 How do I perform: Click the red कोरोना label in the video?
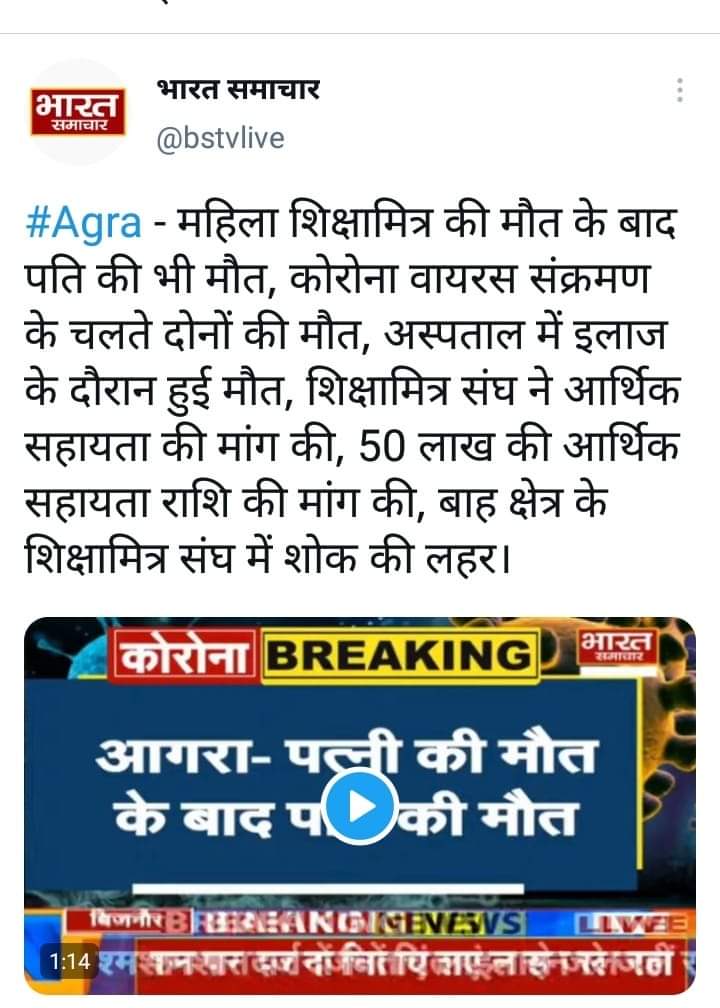[x=184, y=655]
